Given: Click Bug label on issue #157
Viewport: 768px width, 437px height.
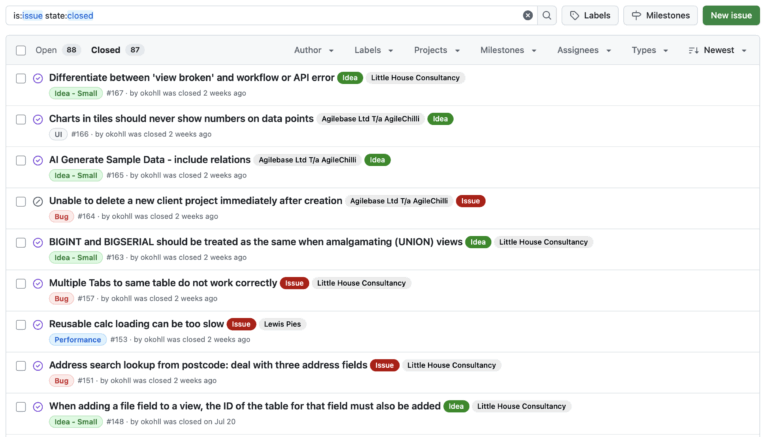Looking at the screenshot, I should click(x=61, y=298).
